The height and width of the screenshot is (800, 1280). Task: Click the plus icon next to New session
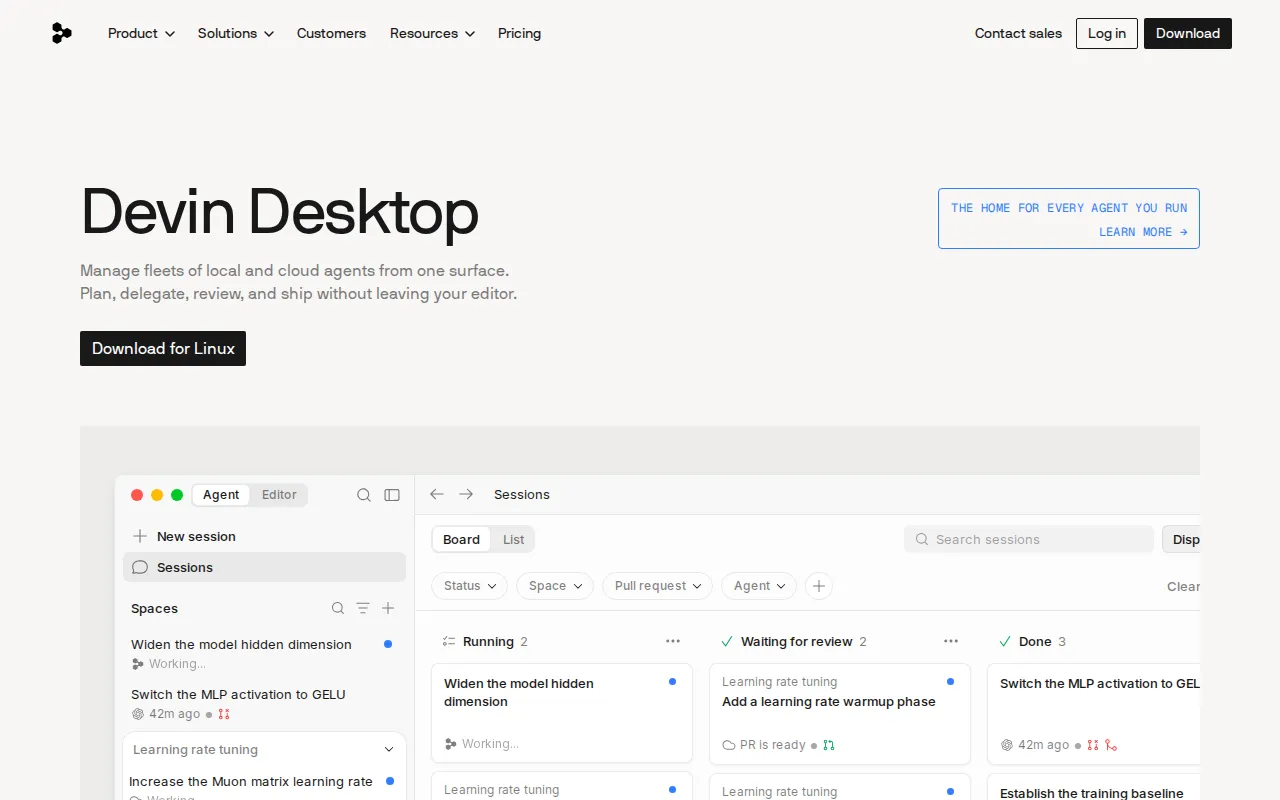(x=140, y=536)
